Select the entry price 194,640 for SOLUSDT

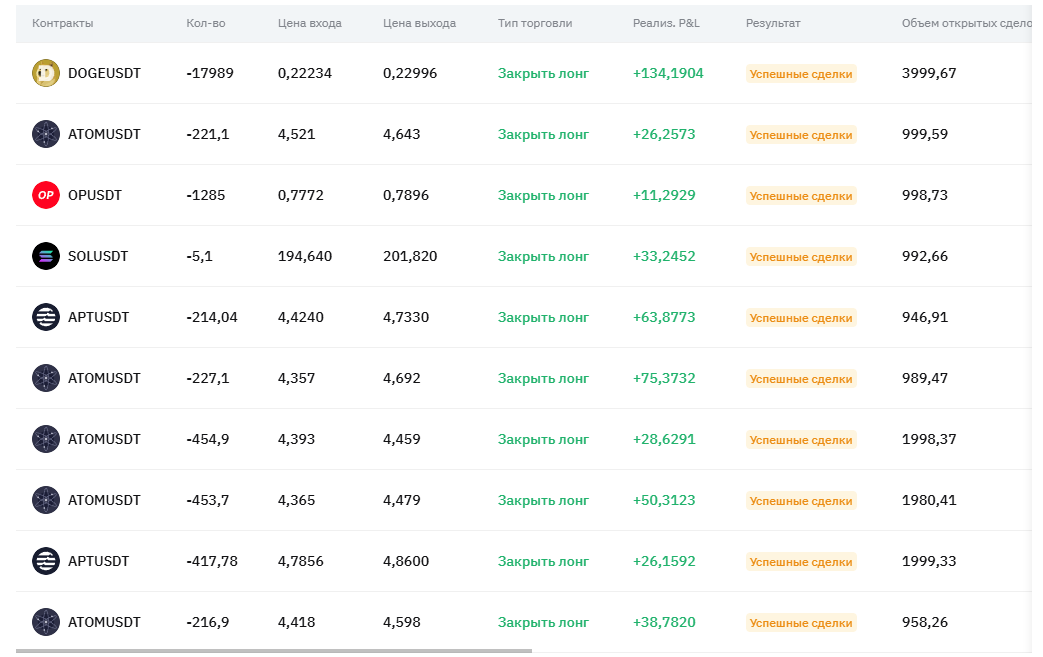[305, 256]
